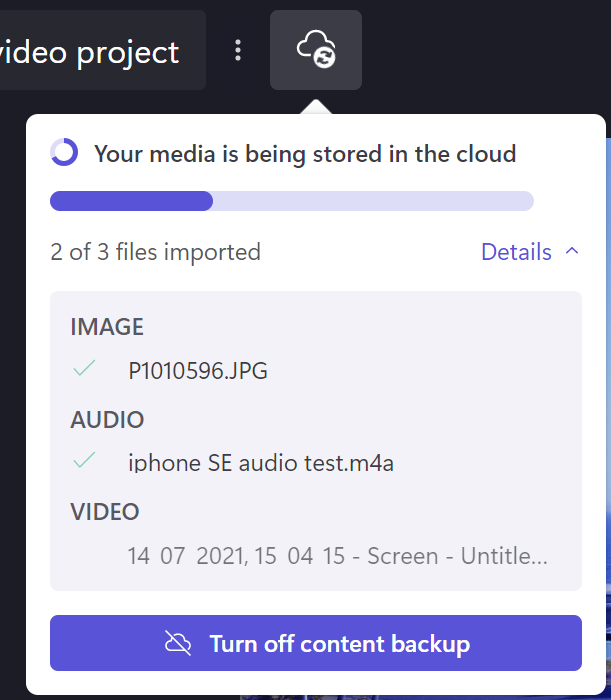Click the cloud sync backup icon

point(316,50)
